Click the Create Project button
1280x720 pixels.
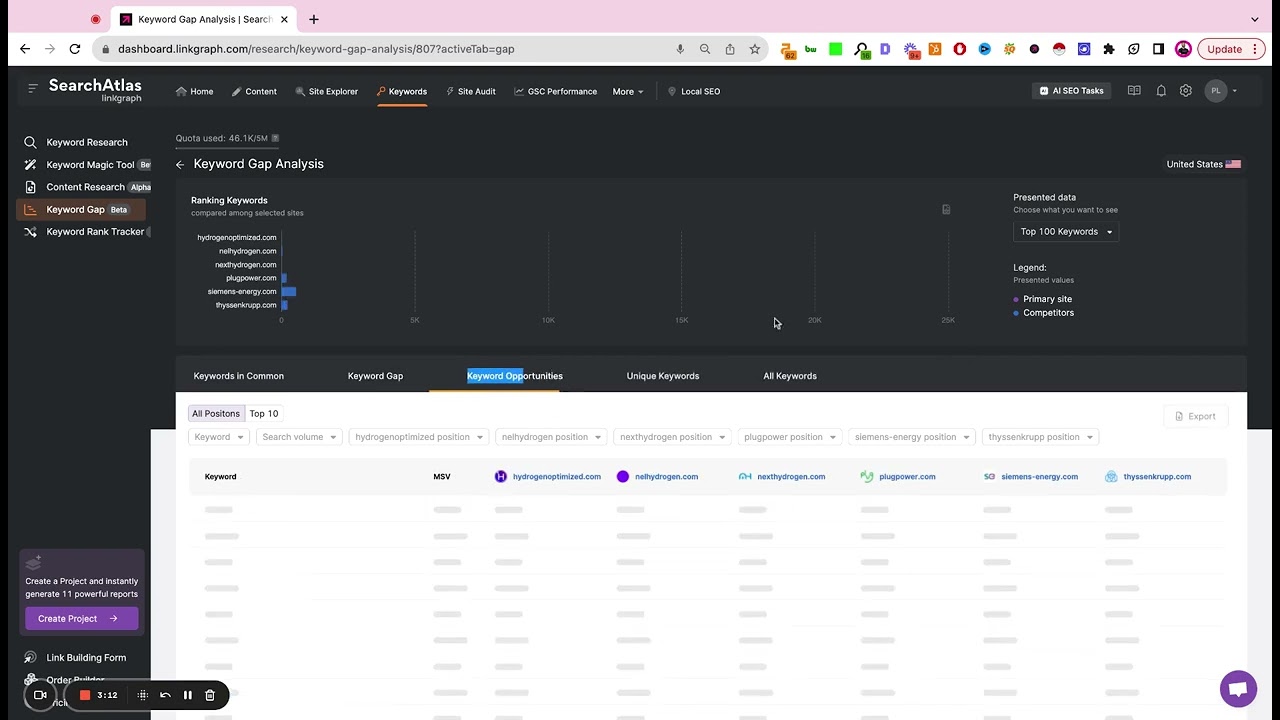[x=78, y=619]
